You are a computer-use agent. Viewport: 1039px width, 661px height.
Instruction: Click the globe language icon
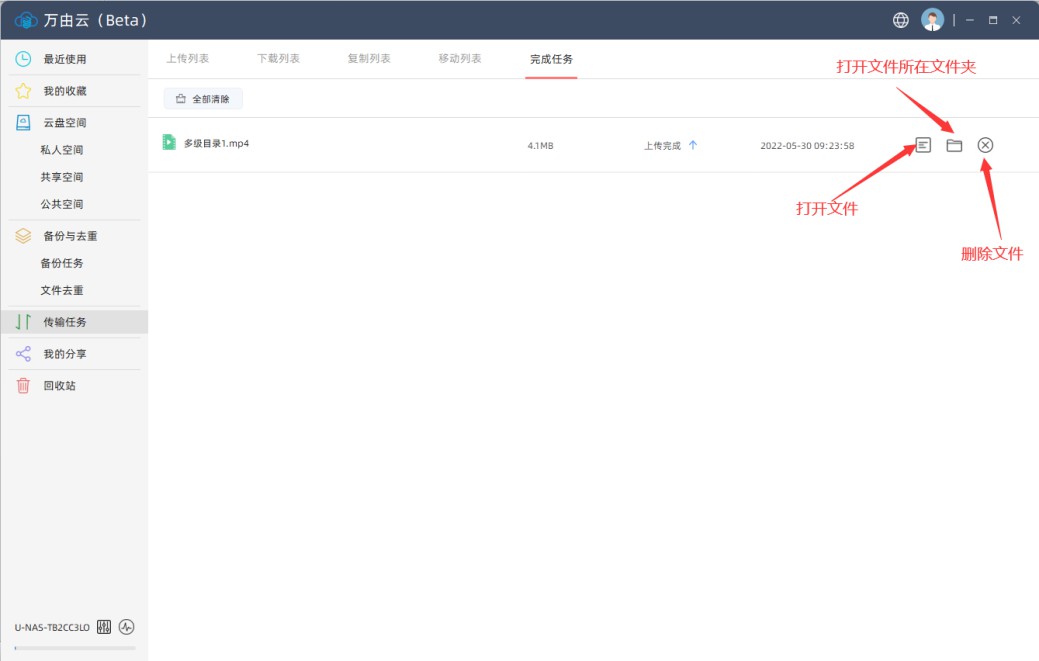901,20
